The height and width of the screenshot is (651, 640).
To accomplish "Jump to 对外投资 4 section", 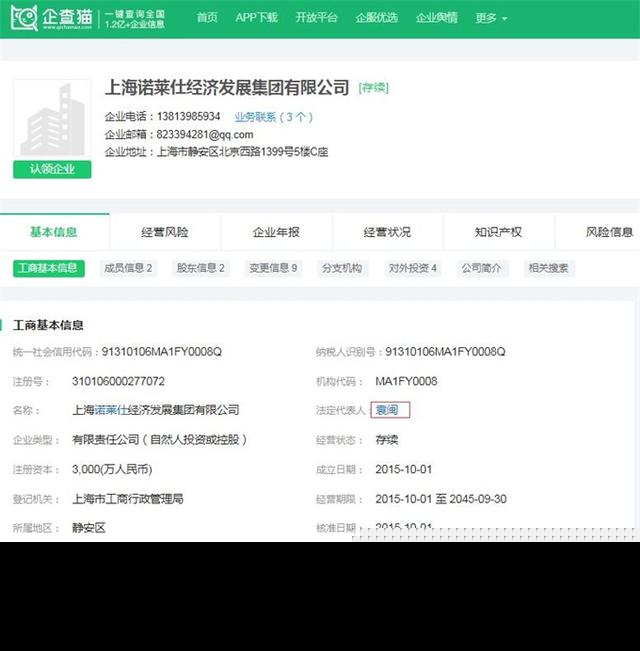I will tap(413, 268).
